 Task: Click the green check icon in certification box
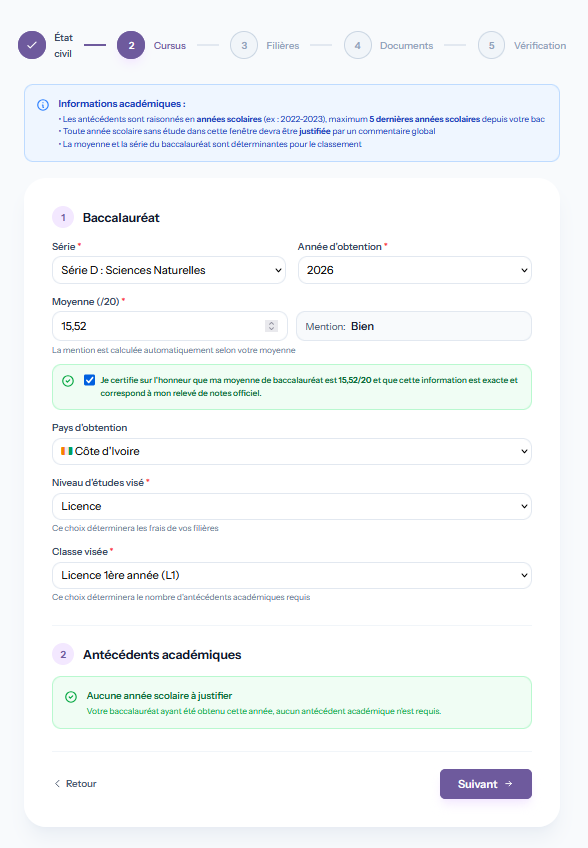click(68, 381)
